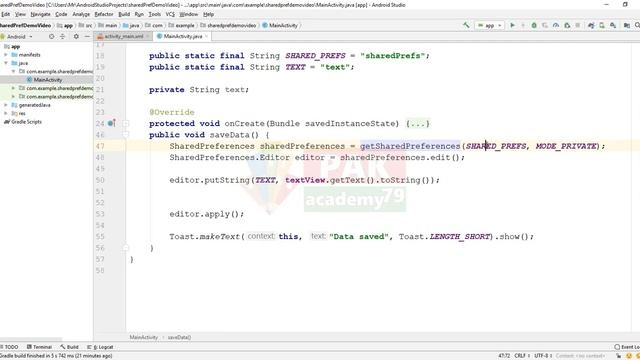Open the Terminal tool window
Viewport: 640px width, 360px height.
pyautogui.click(x=39, y=347)
